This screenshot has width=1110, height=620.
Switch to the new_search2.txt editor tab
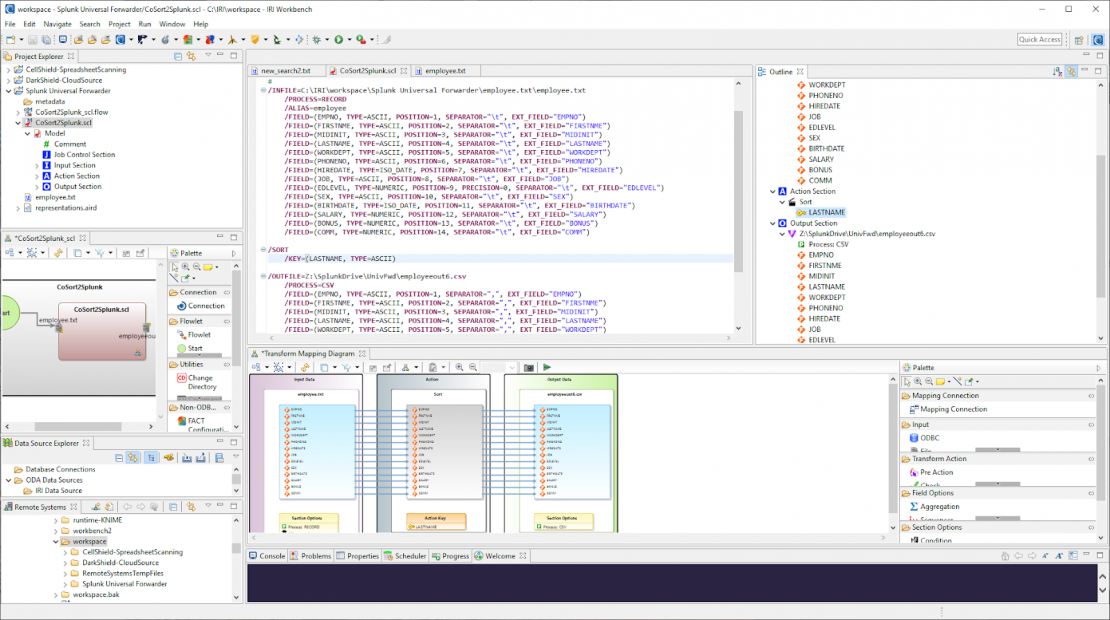pos(286,71)
